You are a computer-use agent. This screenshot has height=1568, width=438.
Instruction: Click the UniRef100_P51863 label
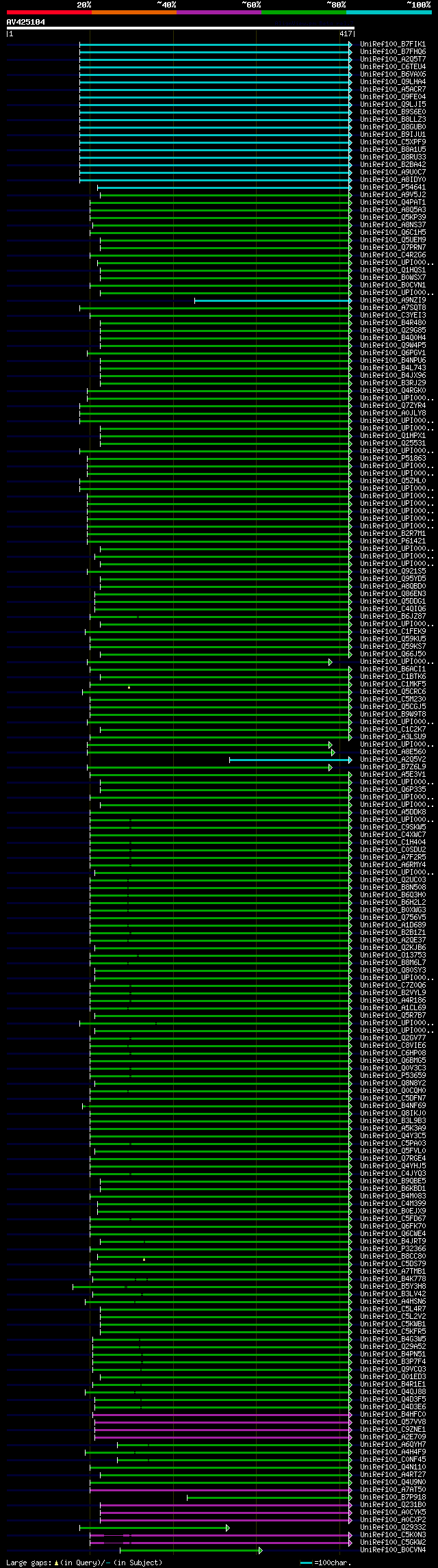coord(393,459)
